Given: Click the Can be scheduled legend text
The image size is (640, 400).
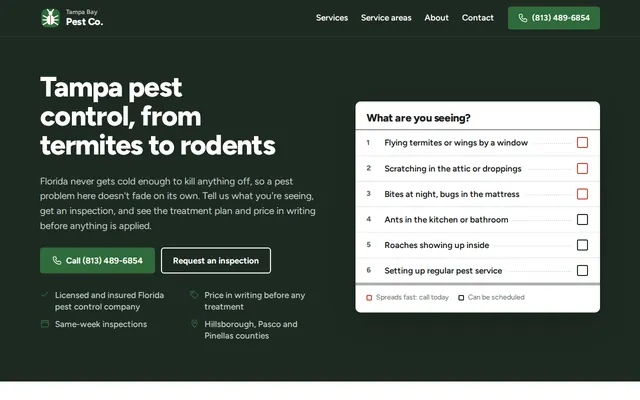Looking at the screenshot, I should pyautogui.click(x=496, y=298).
